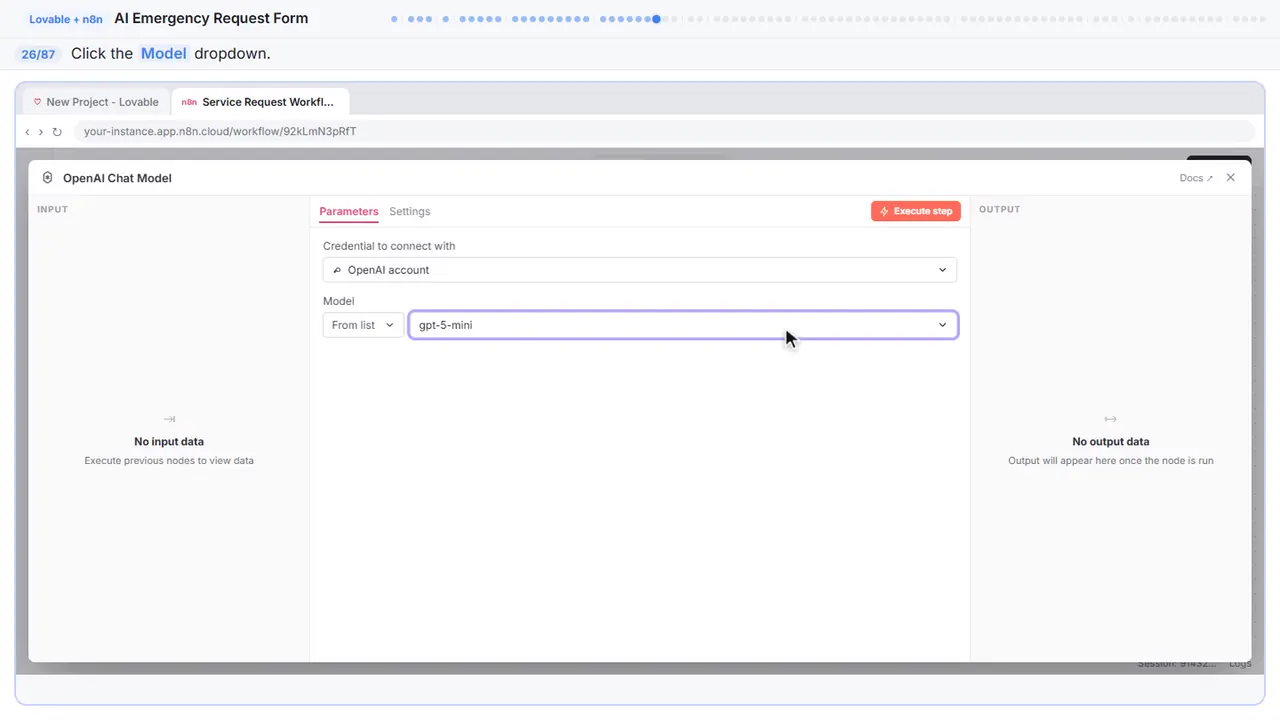Viewport: 1280px width, 720px height.
Task: Open the New Project - Lovable browser tab
Action: coord(96,102)
